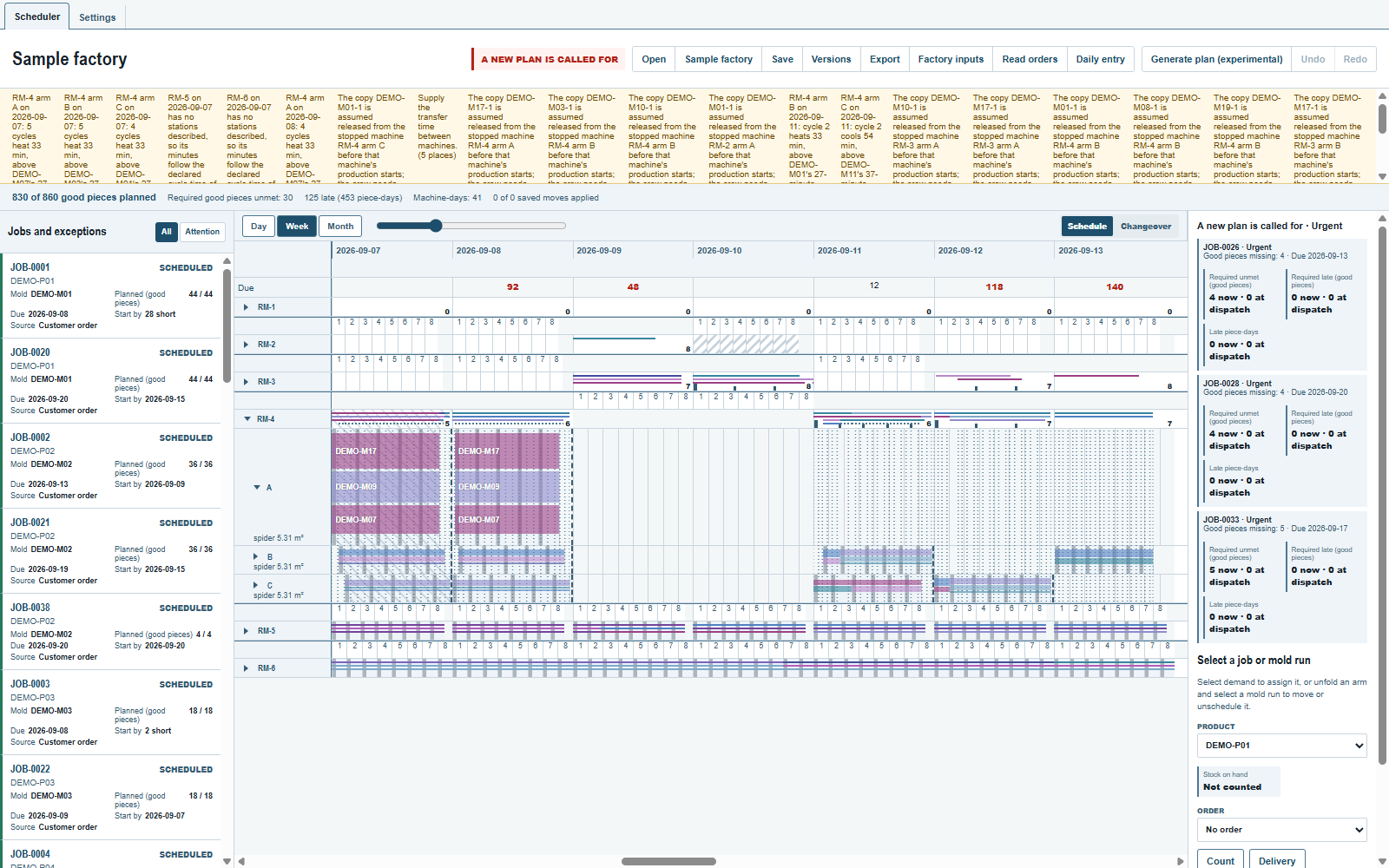
Task: Open the Factory inputs menu item
Action: [x=951, y=59]
